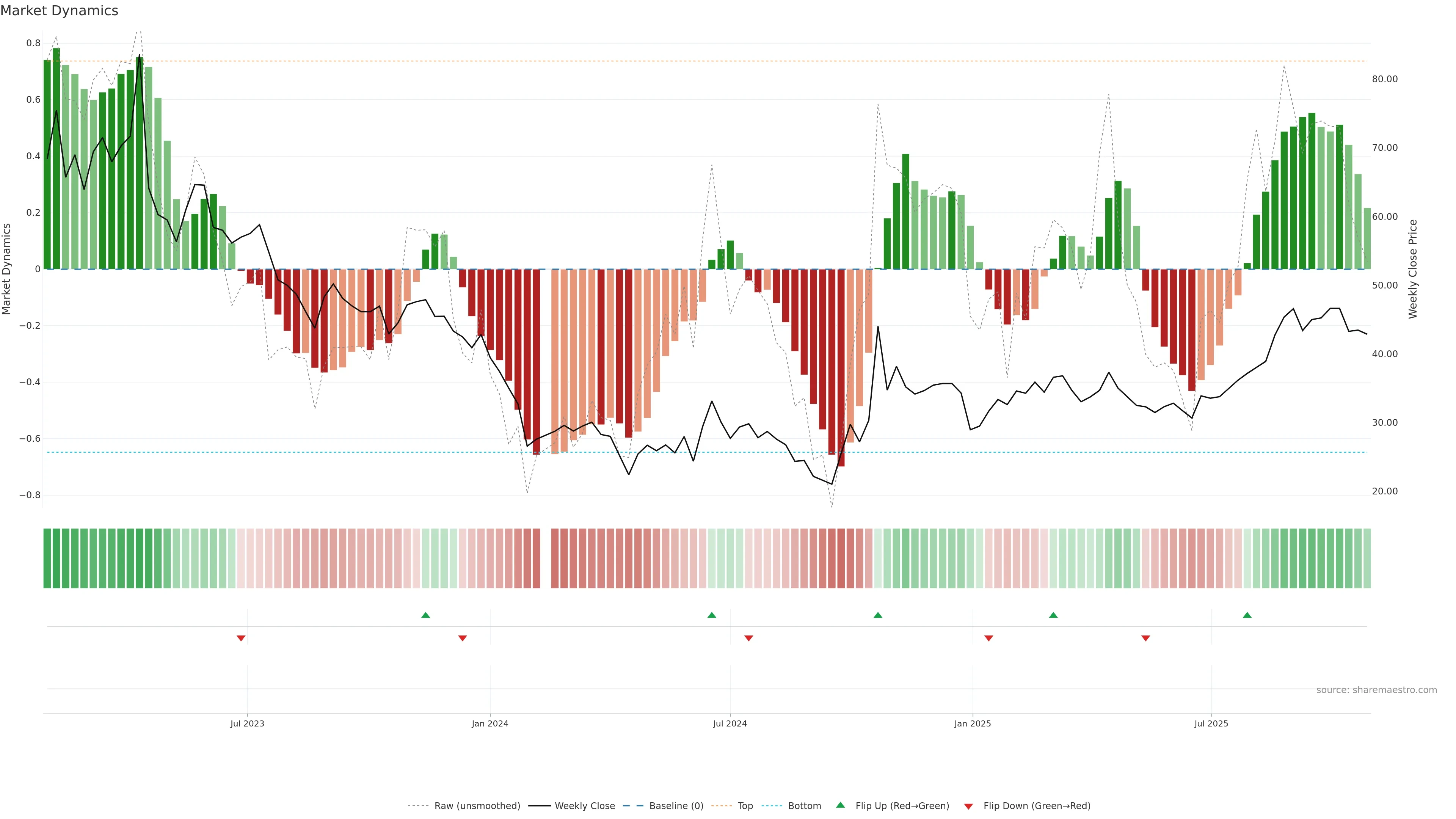
Task: Hide the Bottom threshold legend item
Action: [804, 806]
